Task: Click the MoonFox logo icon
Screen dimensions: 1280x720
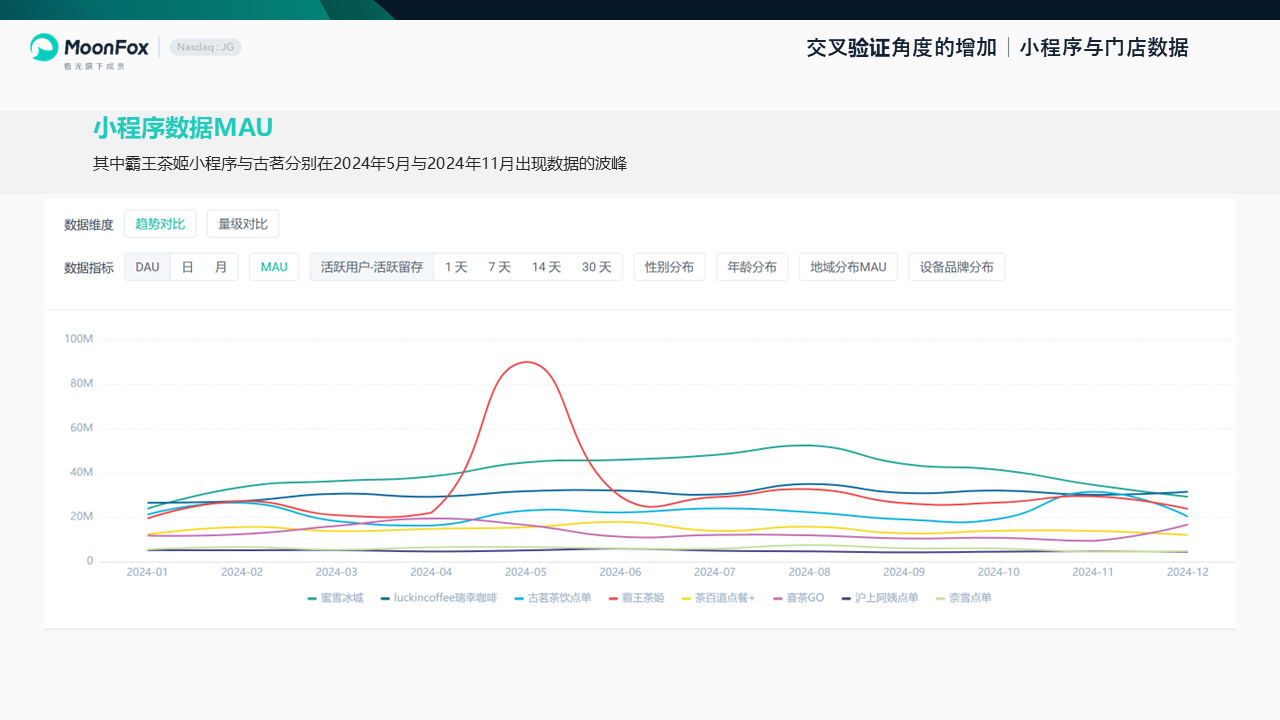Action: (x=44, y=47)
